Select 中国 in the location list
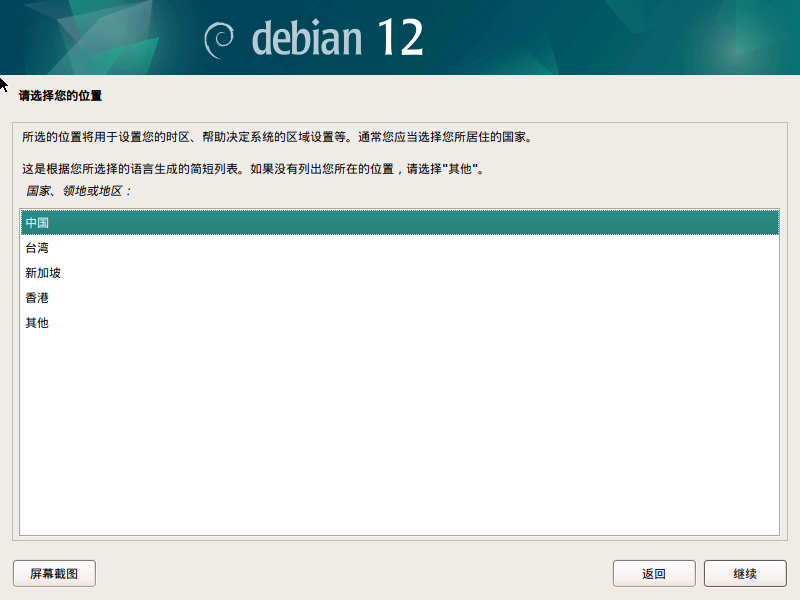Image resolution: width=800 pixels, height=600 pixels. [x=399, y=222]
